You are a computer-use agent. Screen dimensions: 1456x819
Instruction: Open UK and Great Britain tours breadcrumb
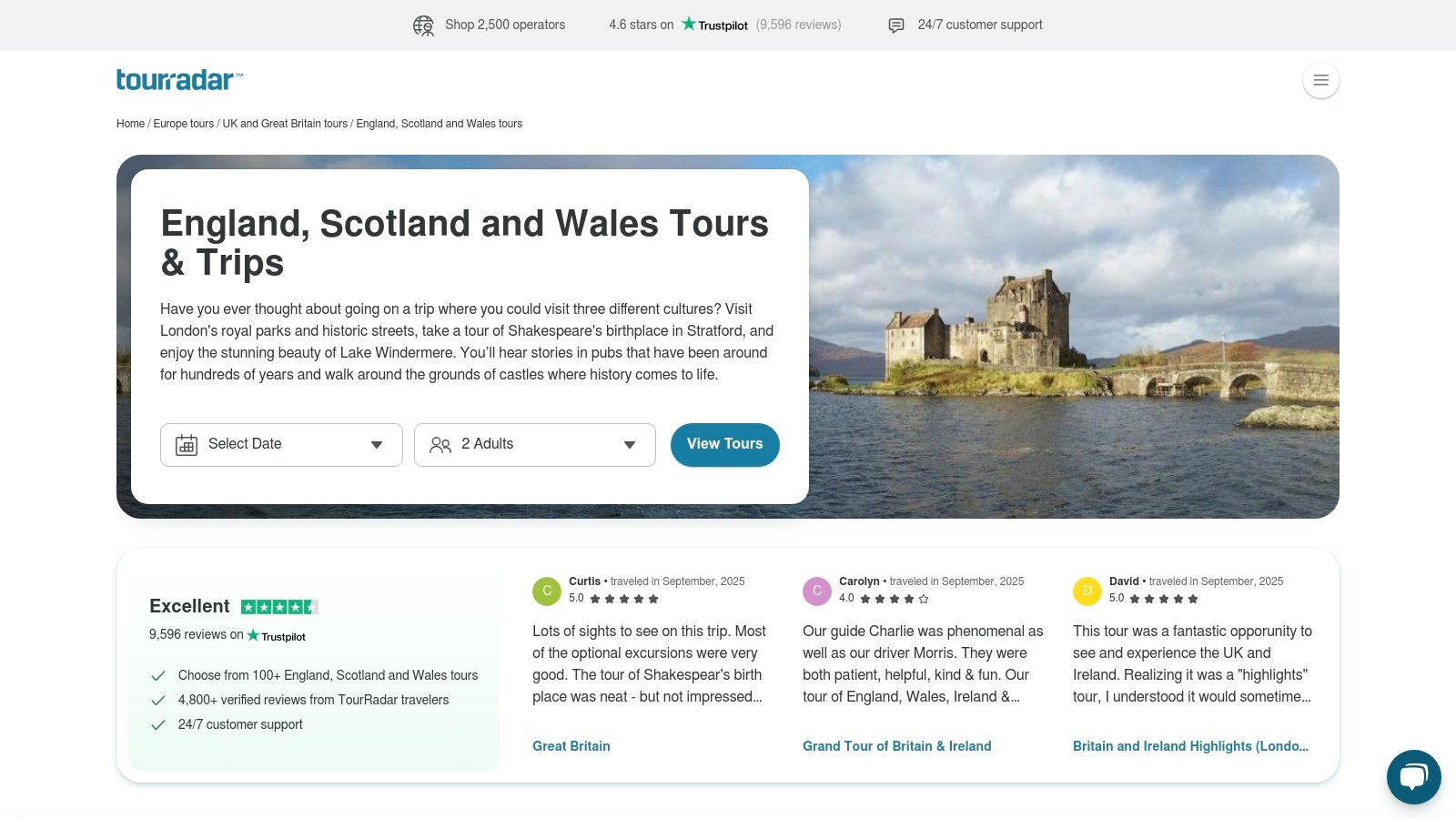[285, 123]
